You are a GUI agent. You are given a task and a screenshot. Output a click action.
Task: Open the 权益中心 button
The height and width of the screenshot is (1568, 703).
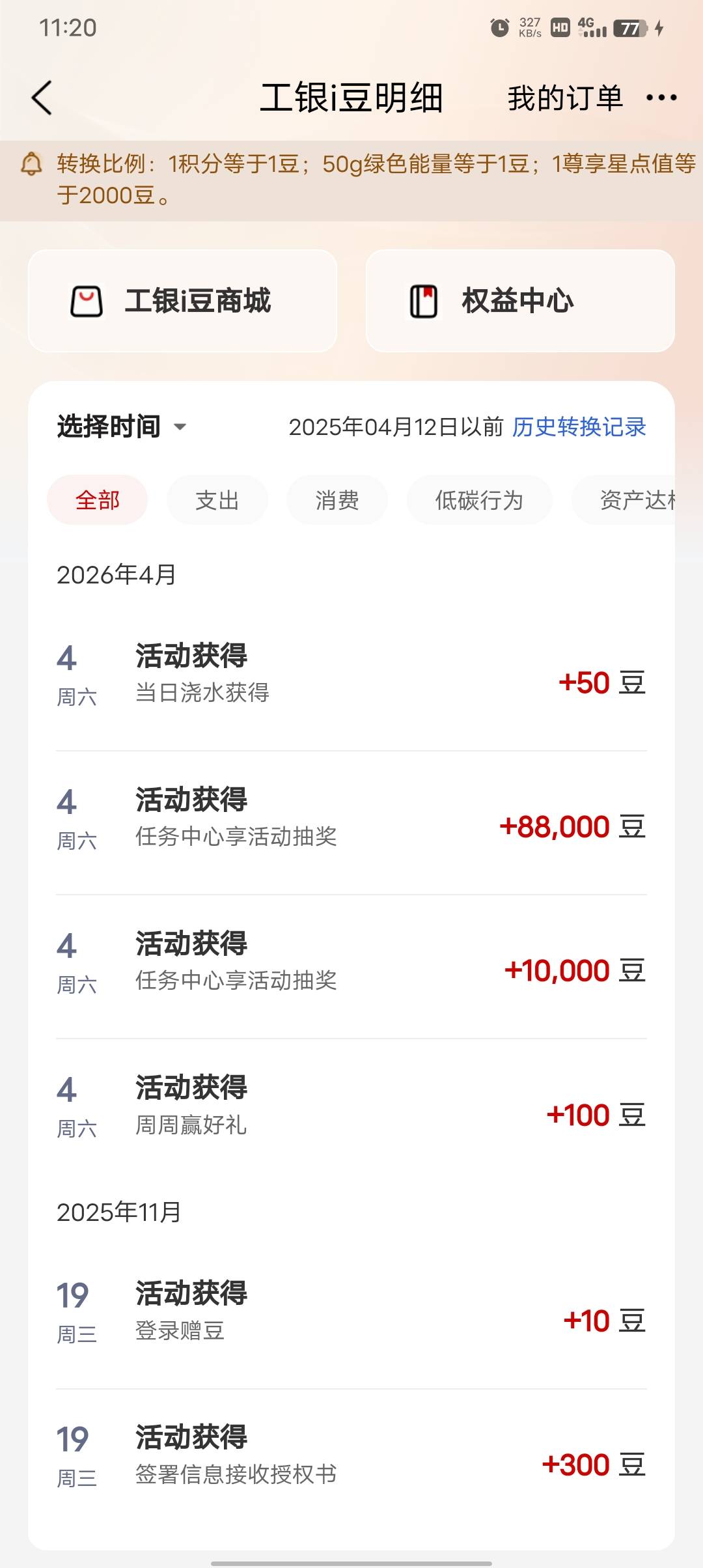(x=520, y=301)
